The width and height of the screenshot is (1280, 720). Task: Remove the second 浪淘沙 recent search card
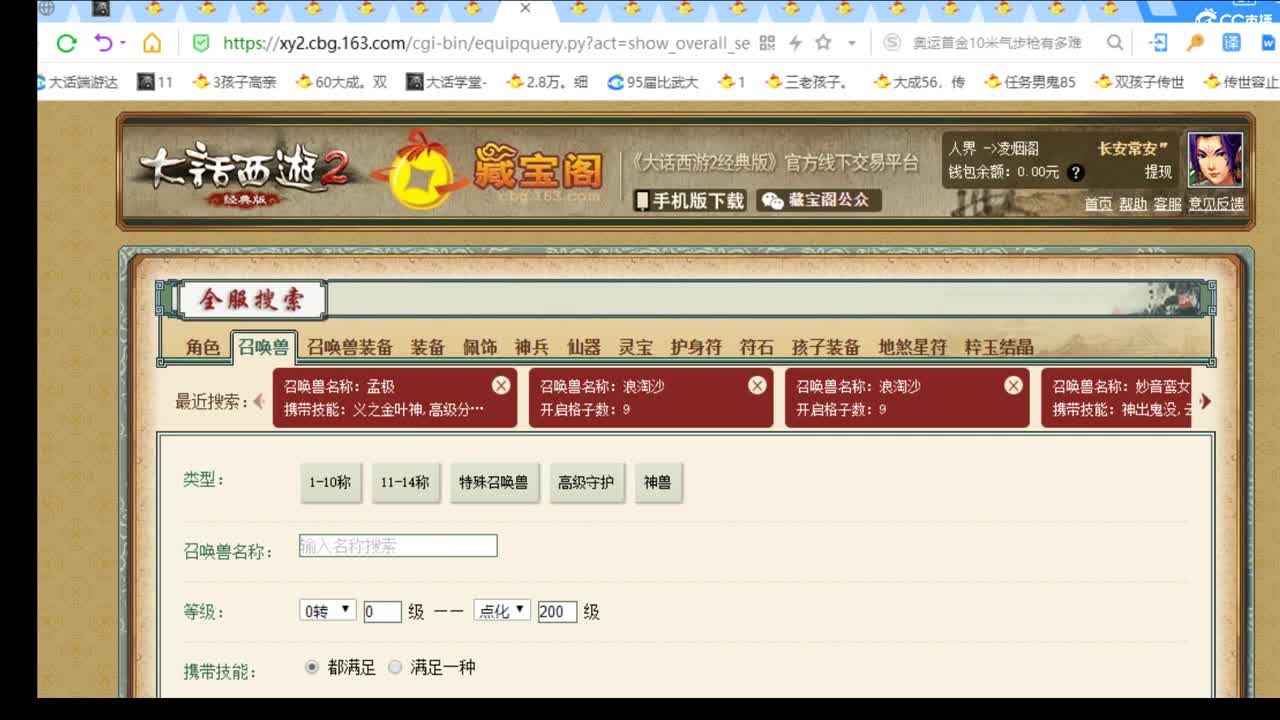click(x=1013, y=385)
